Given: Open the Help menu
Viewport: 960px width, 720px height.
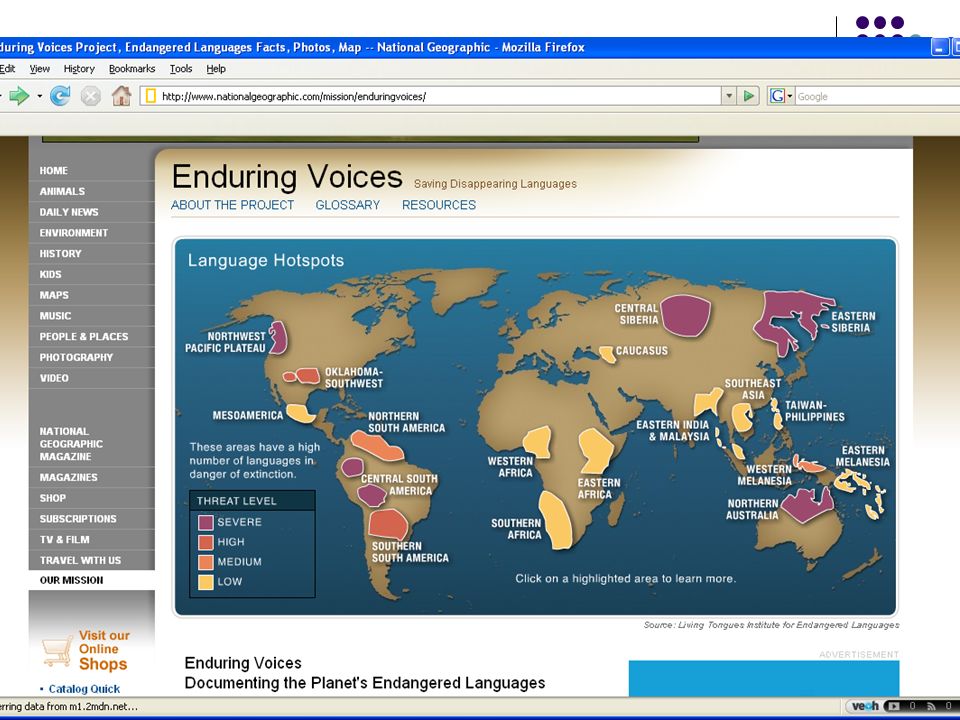Looking at the screenshot, I should click(216, 69).
